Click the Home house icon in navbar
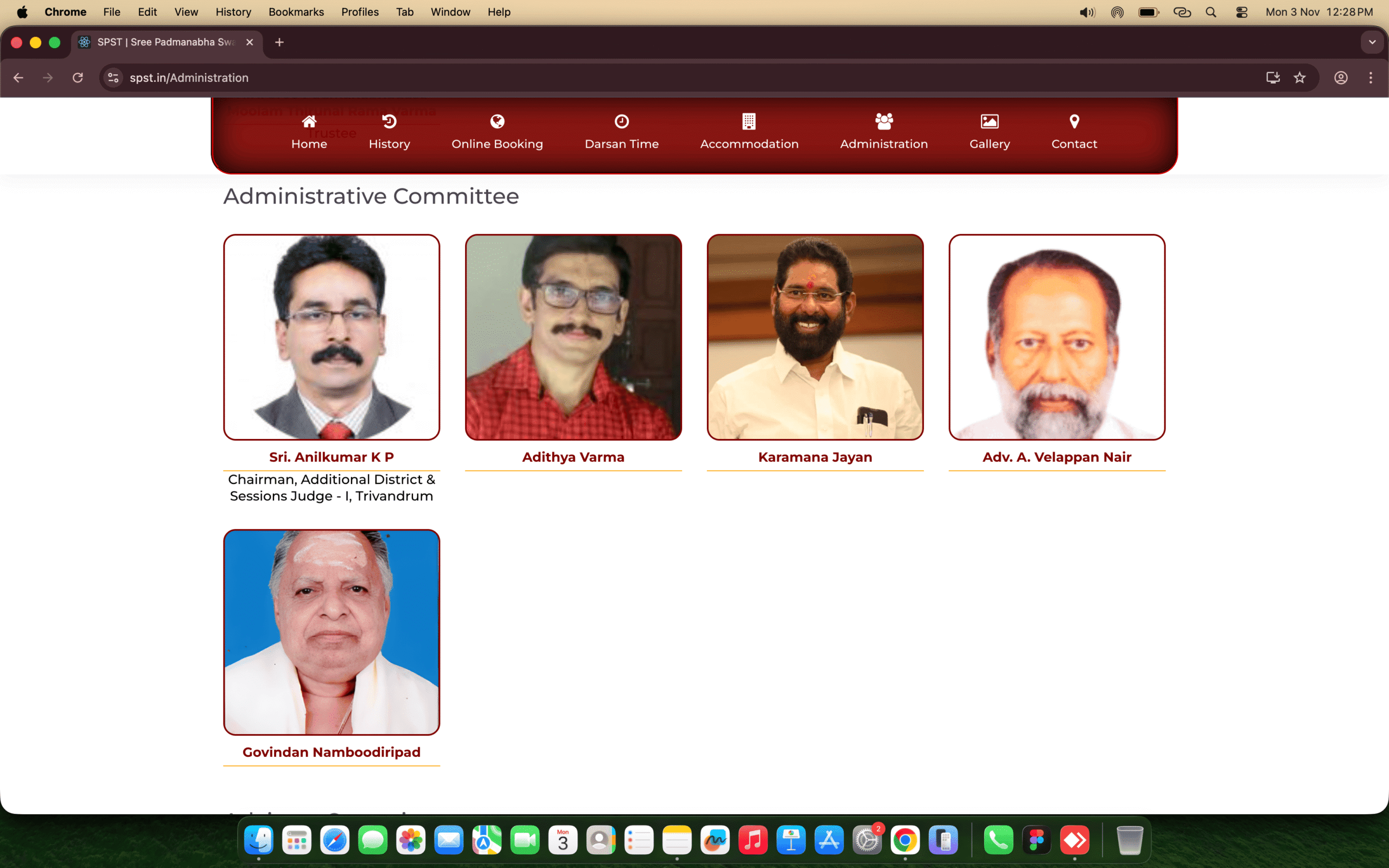1389x868 pixels. coord(309,121)
